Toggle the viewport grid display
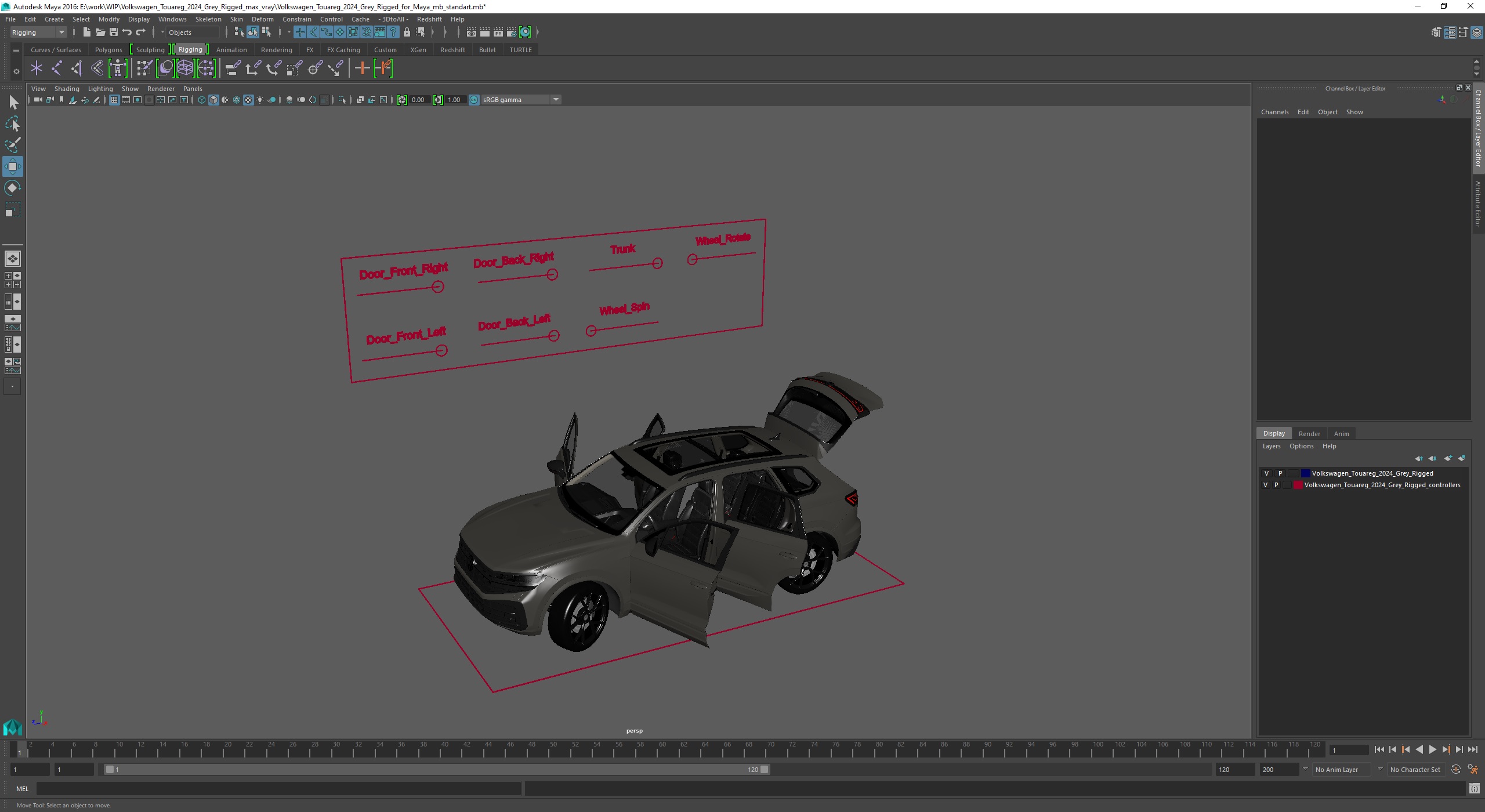 tap(114, 100)
